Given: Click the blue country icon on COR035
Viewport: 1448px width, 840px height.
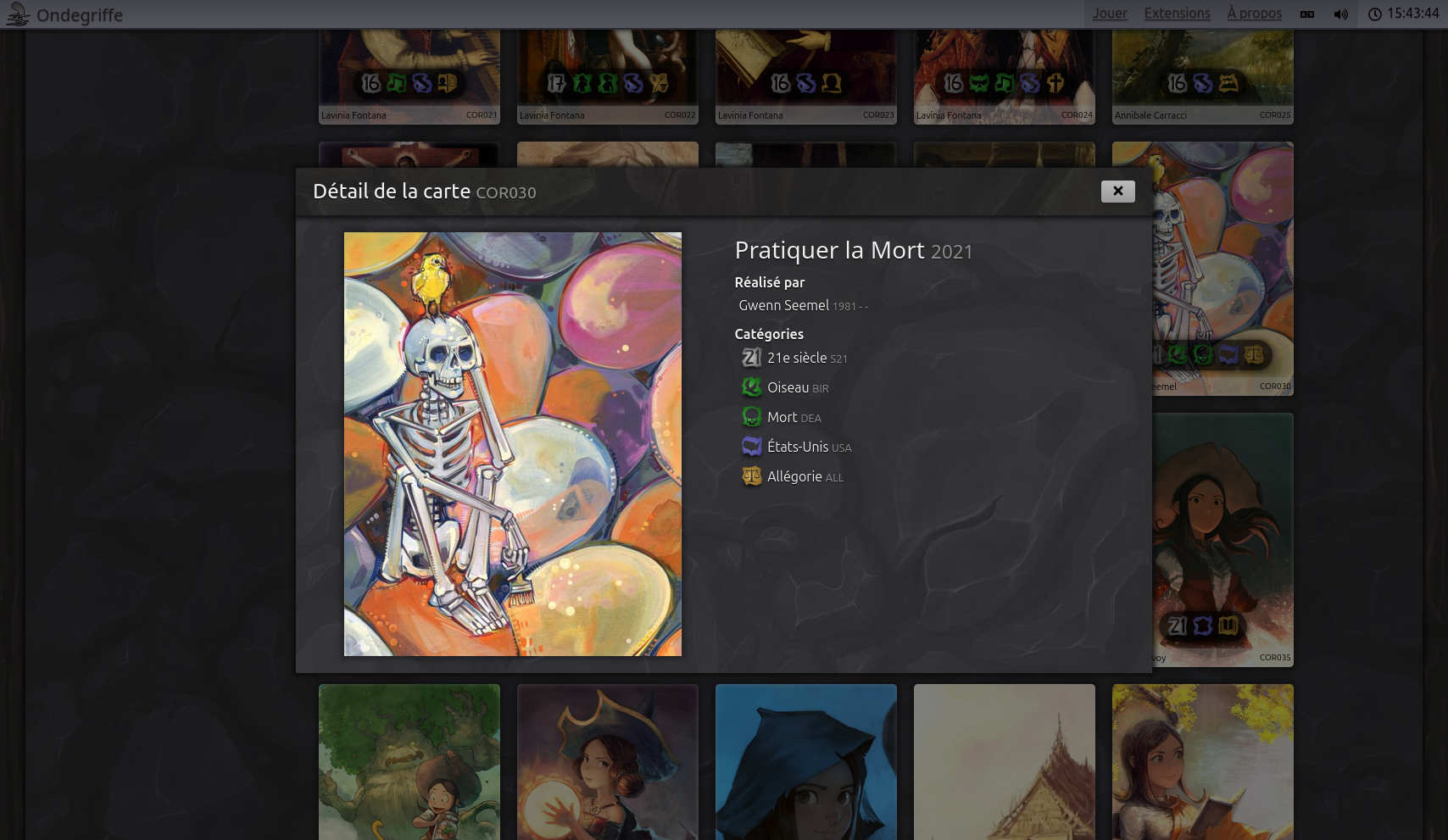Looking at the screenshot, I should (x=1203, y=626).
